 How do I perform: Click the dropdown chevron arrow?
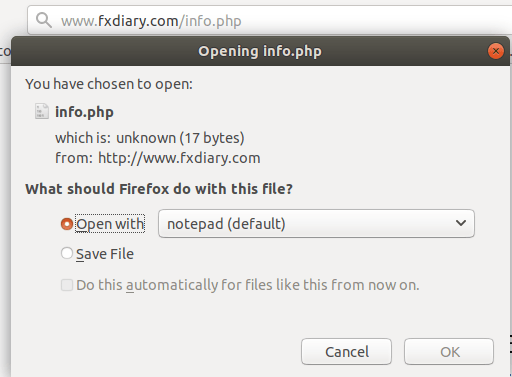pos(461,223)
